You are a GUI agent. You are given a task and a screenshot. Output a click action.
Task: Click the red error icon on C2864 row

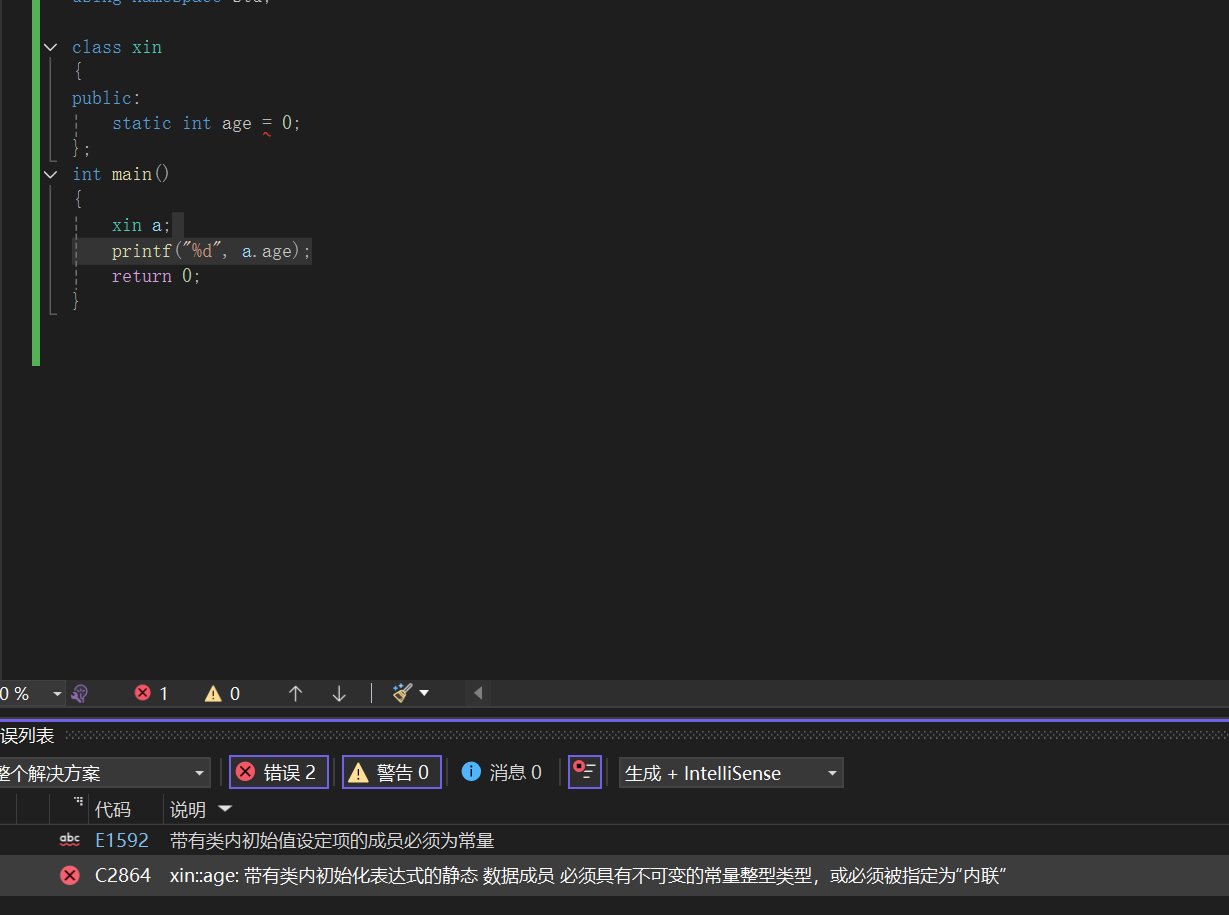click(70, 876)
